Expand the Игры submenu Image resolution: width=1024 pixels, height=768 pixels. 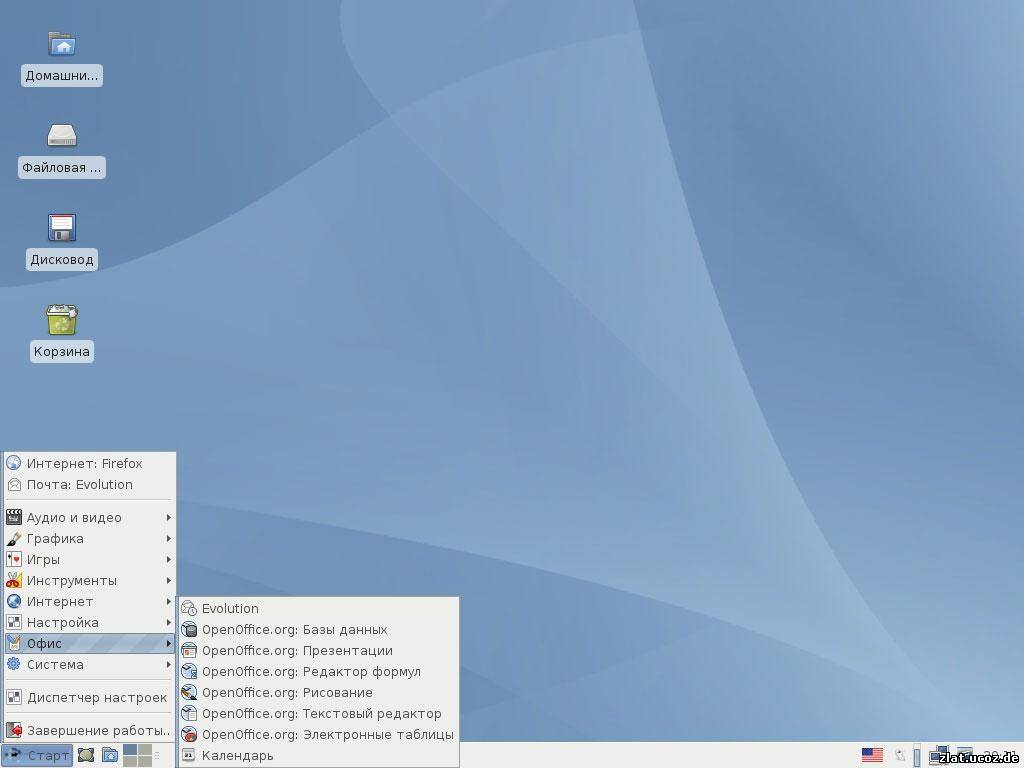tap(89, 560)
